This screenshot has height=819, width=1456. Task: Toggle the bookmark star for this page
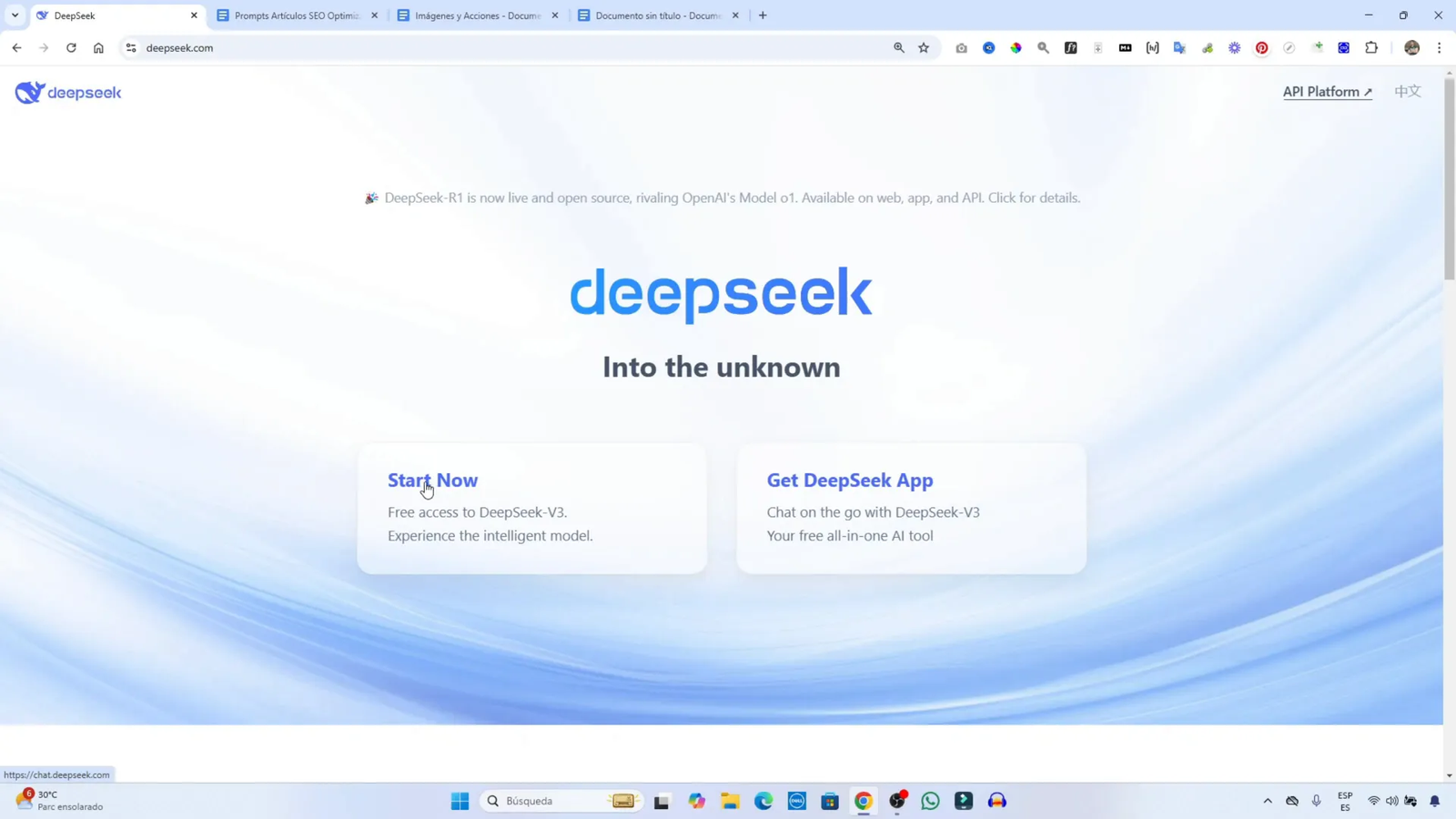[923, 47]
